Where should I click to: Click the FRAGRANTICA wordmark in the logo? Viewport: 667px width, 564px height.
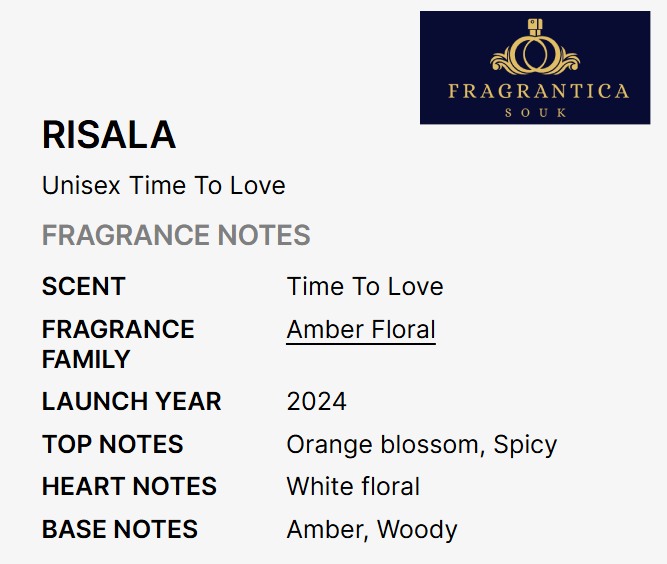coord(538,92)
